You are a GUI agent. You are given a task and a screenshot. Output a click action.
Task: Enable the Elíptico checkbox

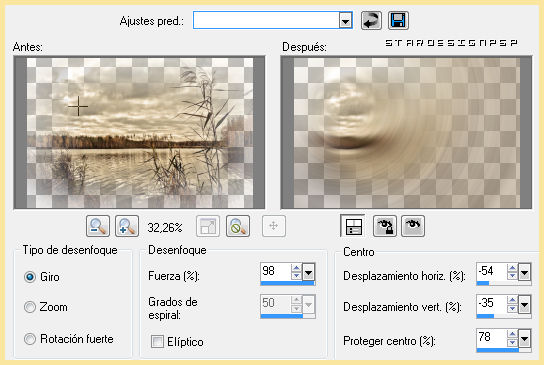[157, 341]
